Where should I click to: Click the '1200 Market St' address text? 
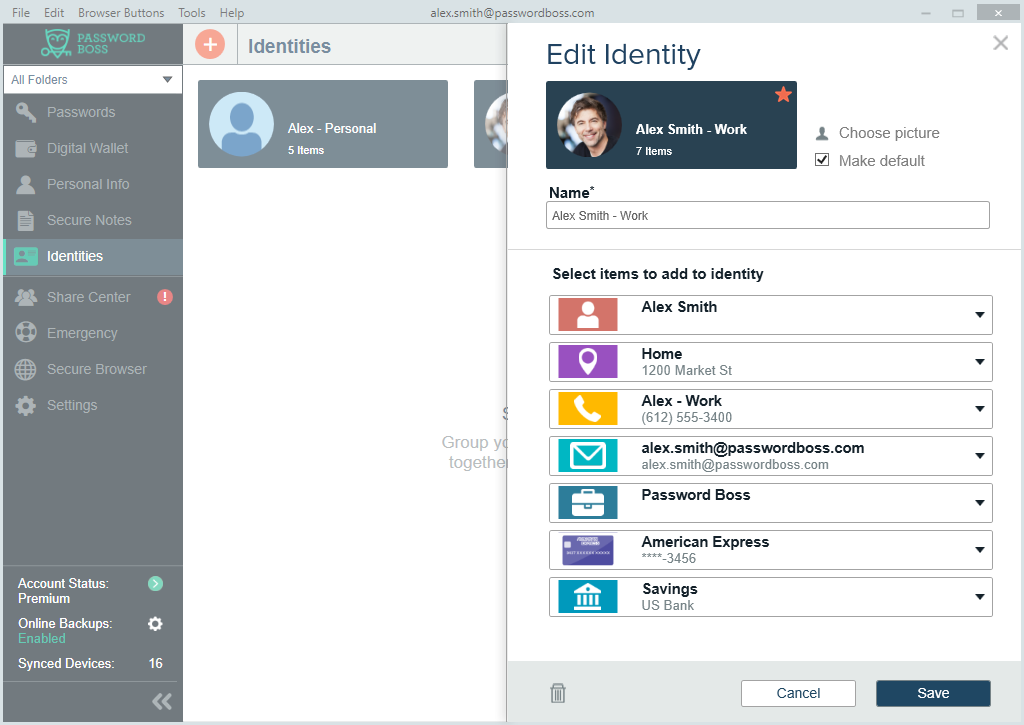[x=686, y=370]
